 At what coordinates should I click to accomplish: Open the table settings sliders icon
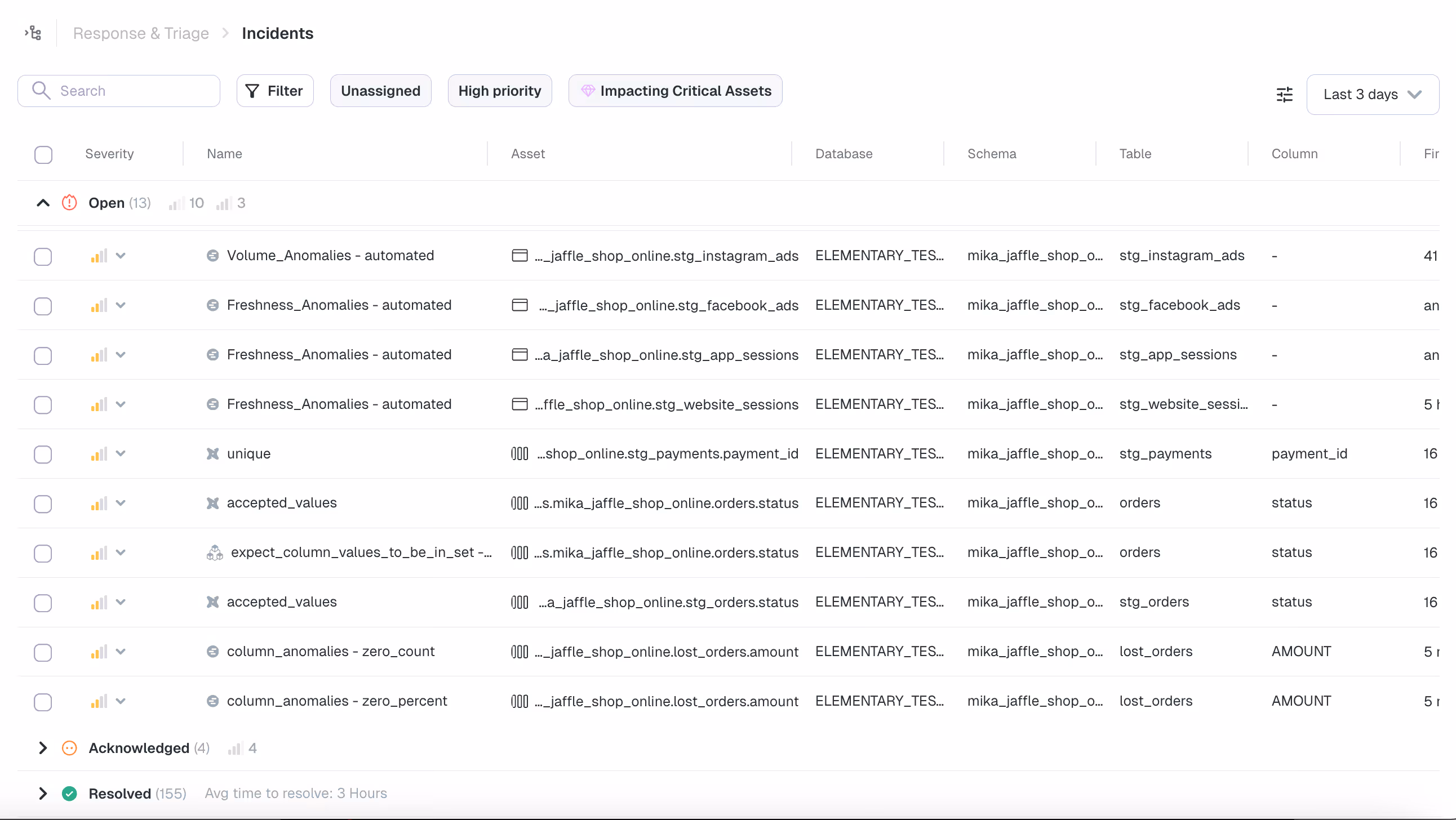point(1284,94)
